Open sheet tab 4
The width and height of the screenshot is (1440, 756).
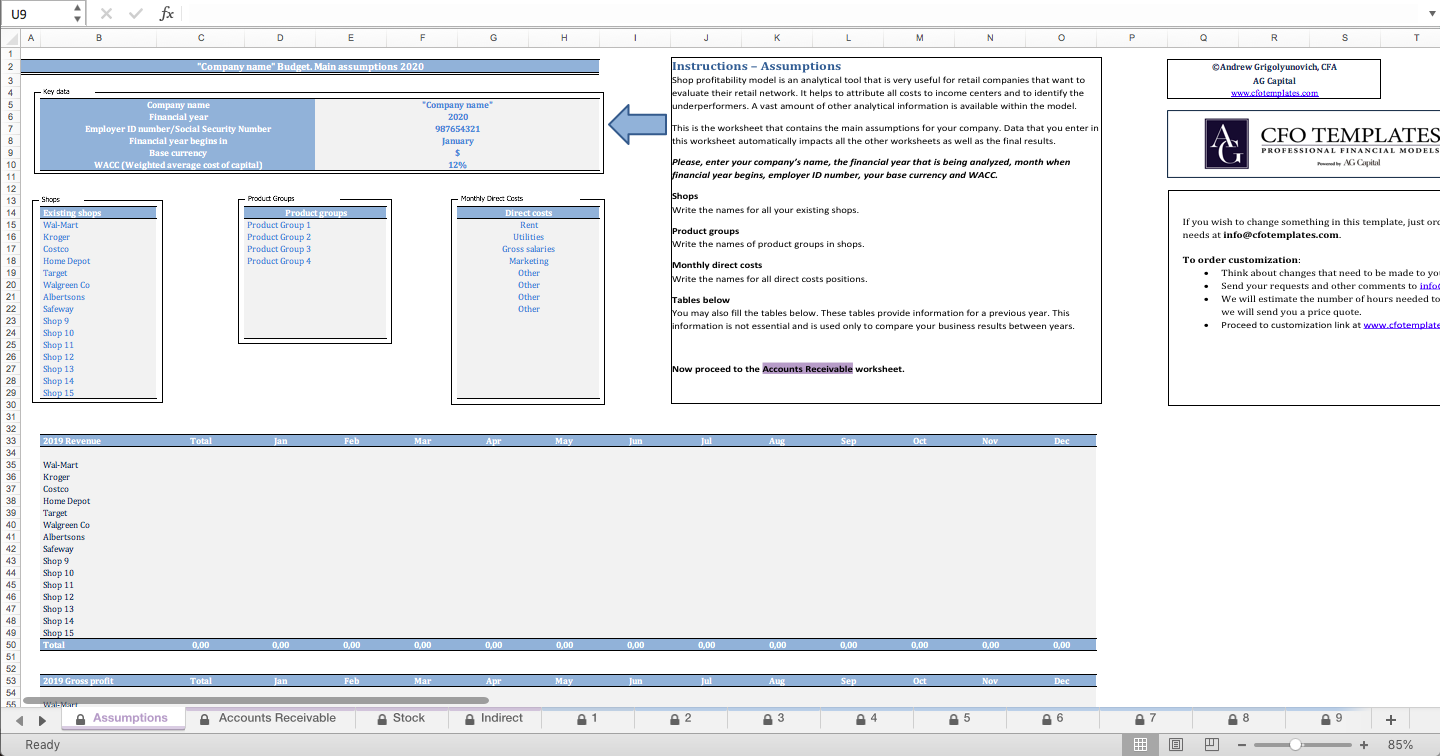[x=867, y=718]
